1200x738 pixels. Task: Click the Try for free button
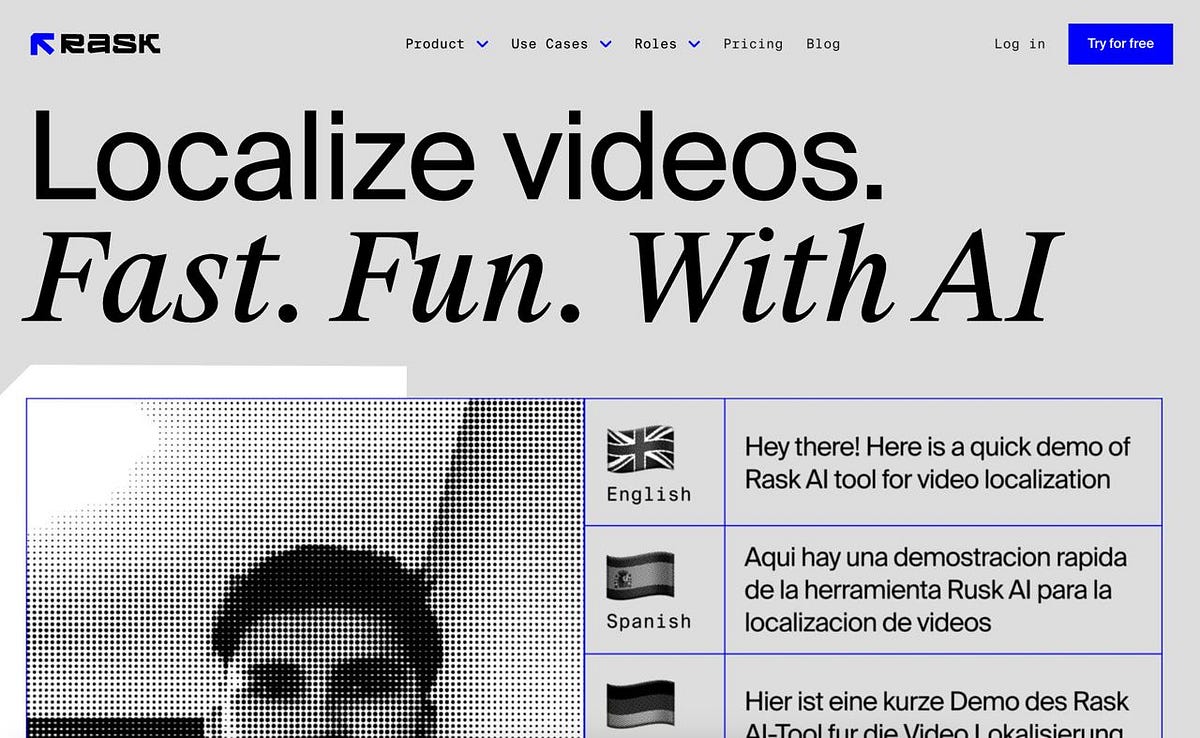pyautogui.click(x=1120, y=44)
